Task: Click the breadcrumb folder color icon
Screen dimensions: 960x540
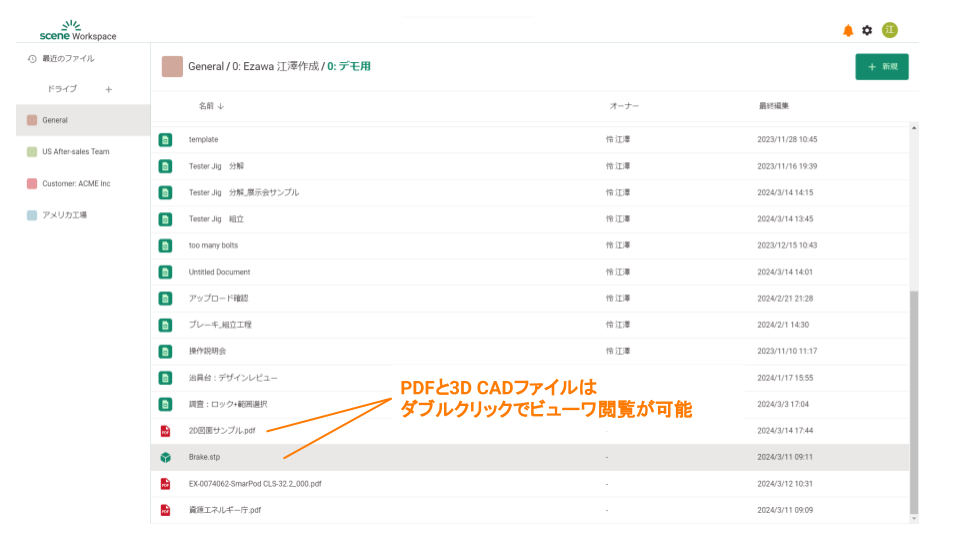Action: tap(172, 66)
